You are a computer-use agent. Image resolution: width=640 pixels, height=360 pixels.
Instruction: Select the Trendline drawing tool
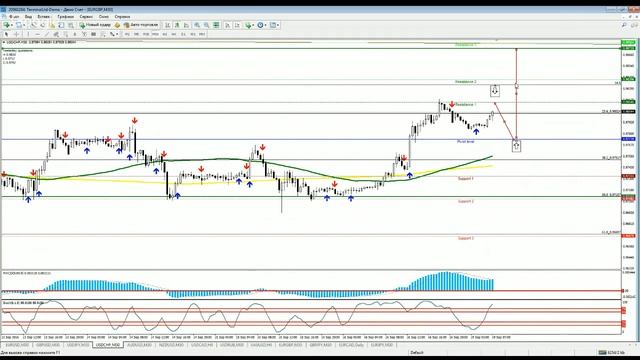click(47, 34)
